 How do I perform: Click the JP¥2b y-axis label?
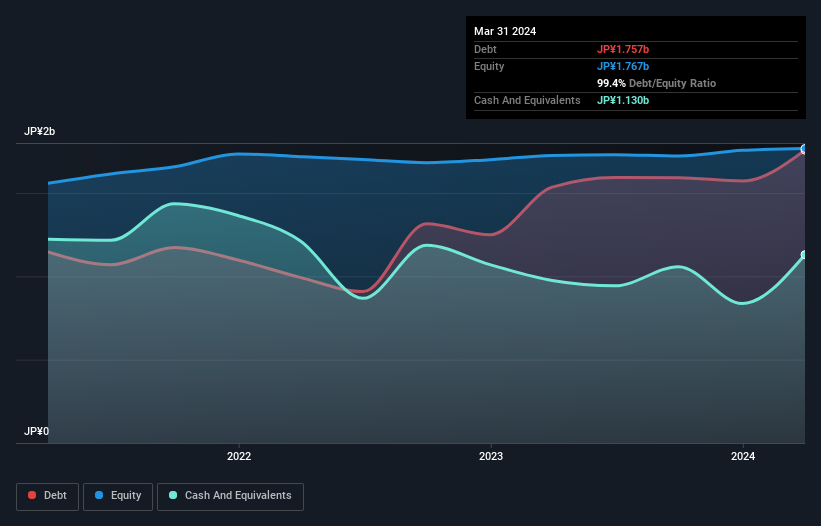coord(39,131)
